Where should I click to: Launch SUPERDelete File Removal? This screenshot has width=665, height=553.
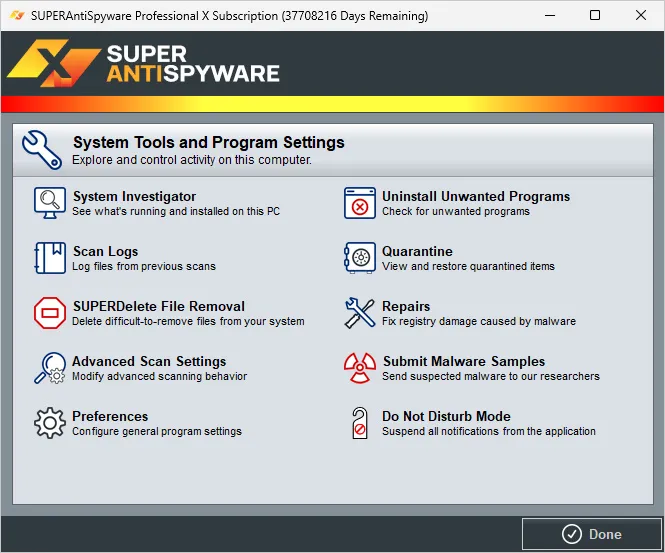coord(159,306)
